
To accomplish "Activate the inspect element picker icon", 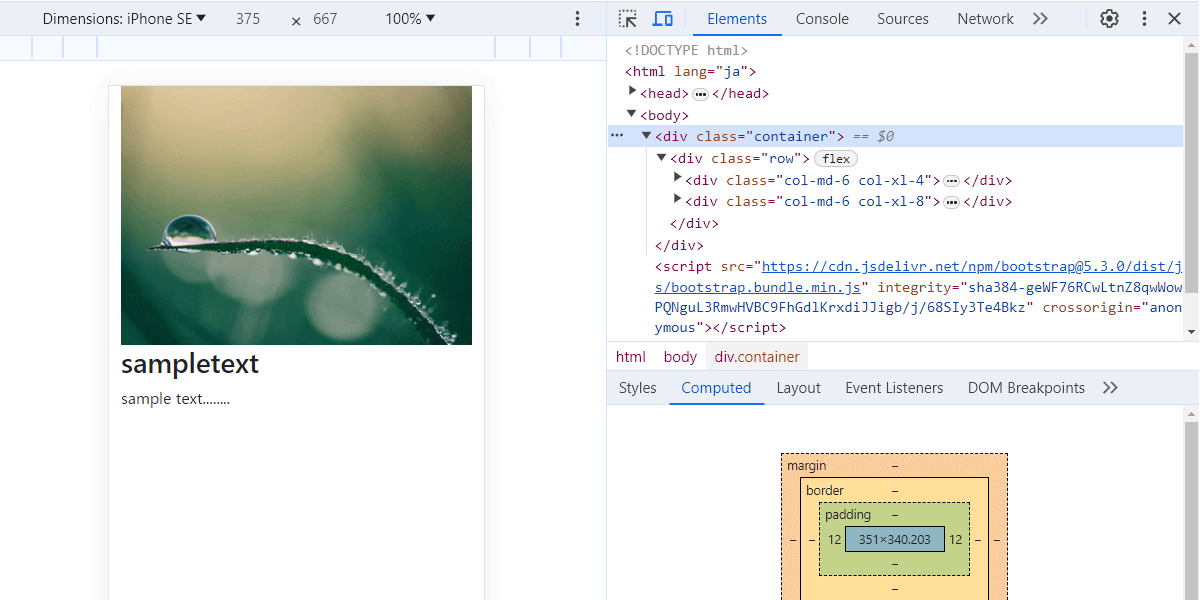I will (627, 19).
